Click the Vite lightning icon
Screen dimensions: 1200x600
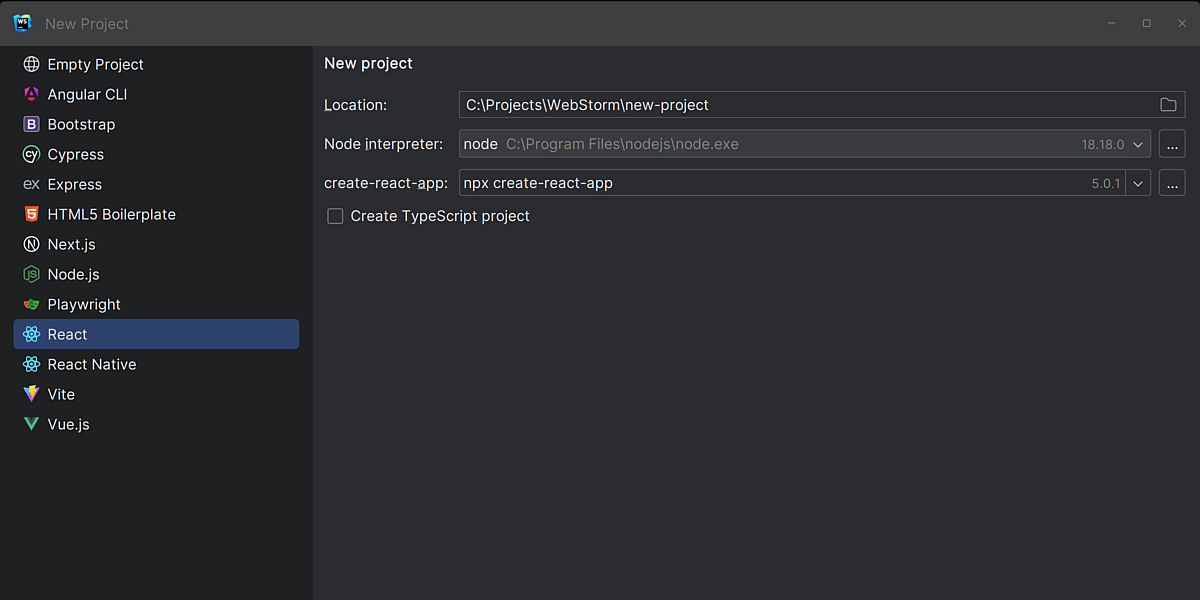pos(32,394)
